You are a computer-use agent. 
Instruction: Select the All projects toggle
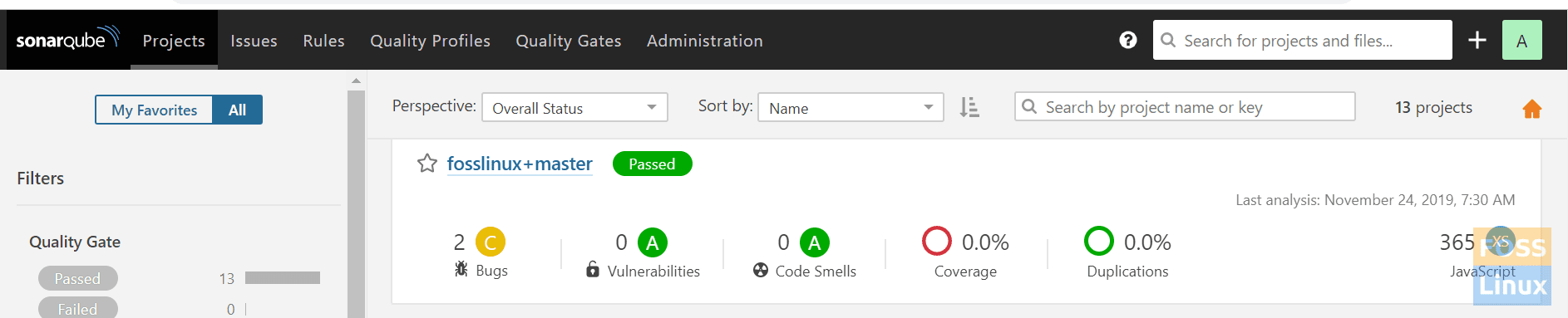238,110
